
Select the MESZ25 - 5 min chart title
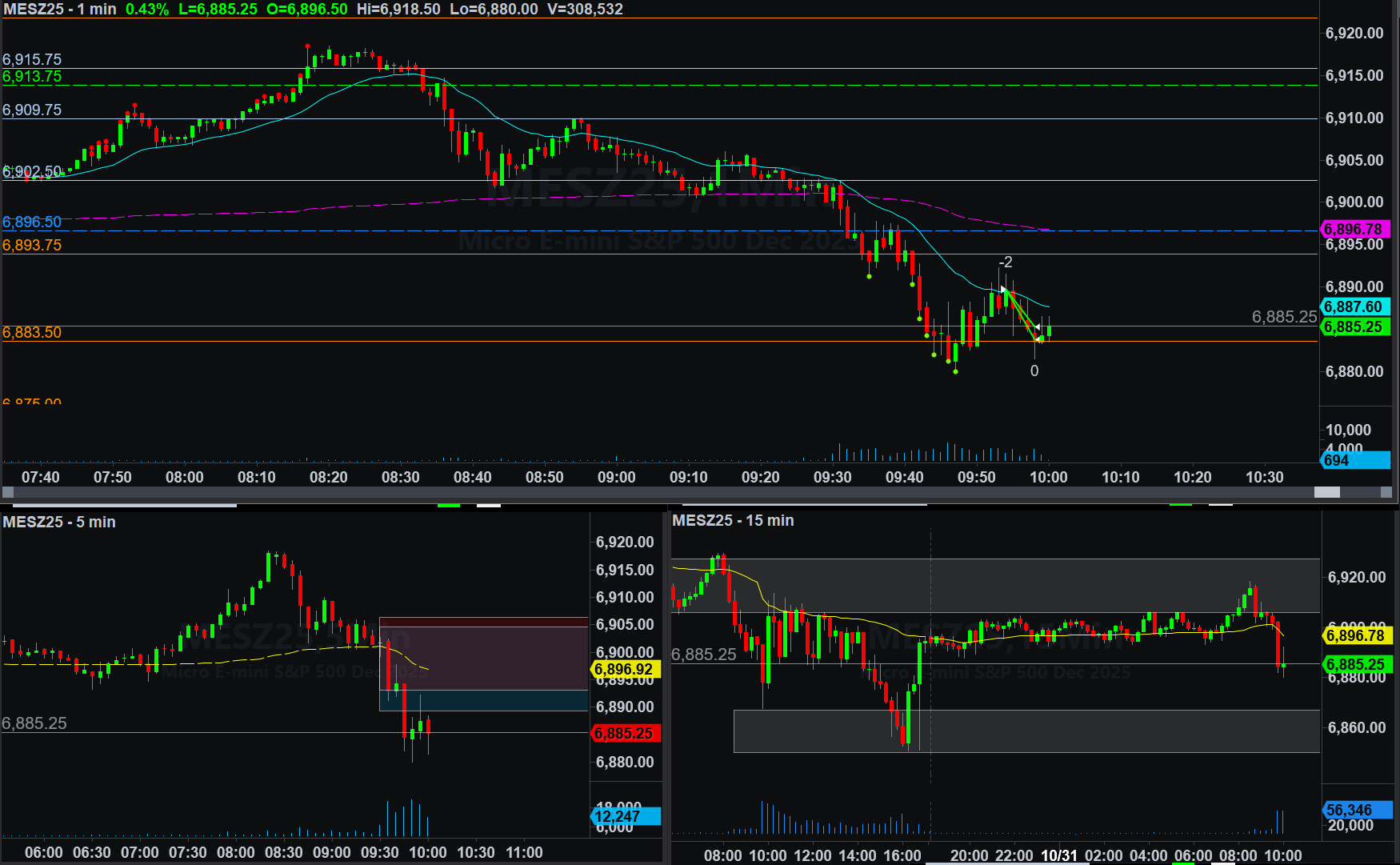(x=59, y=523)
